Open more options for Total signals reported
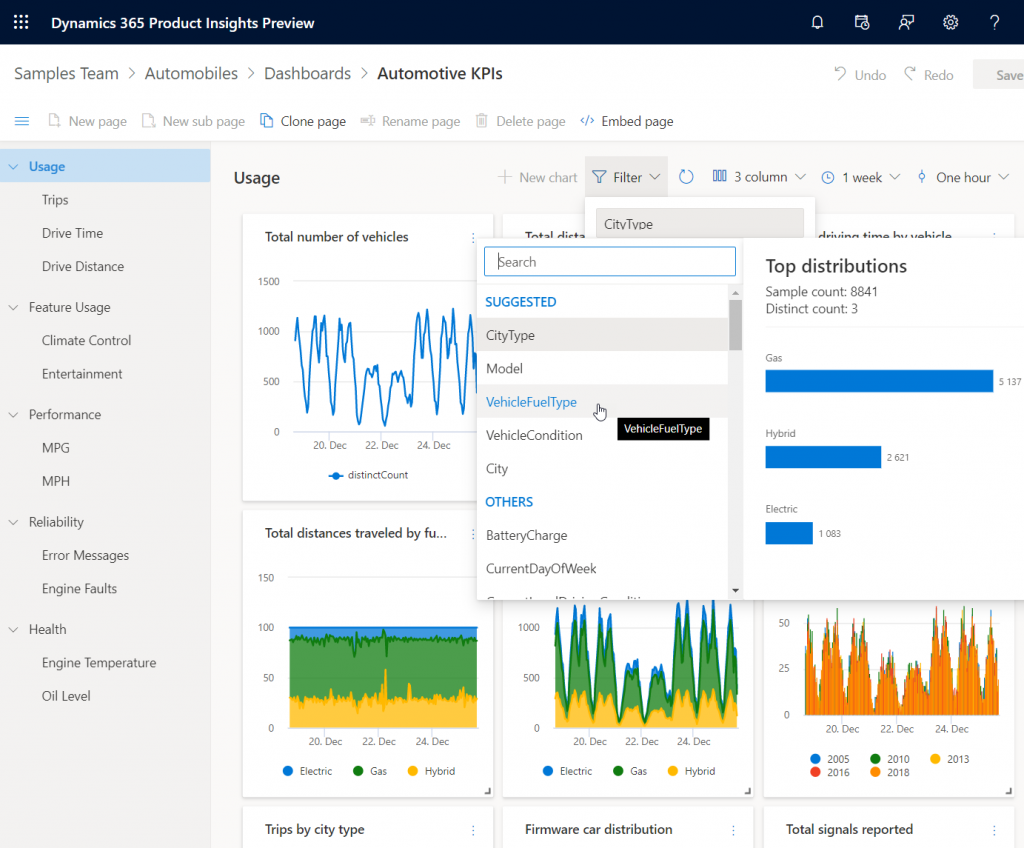The width and height of the screenshot is (1024, 848). click(994, 830)
